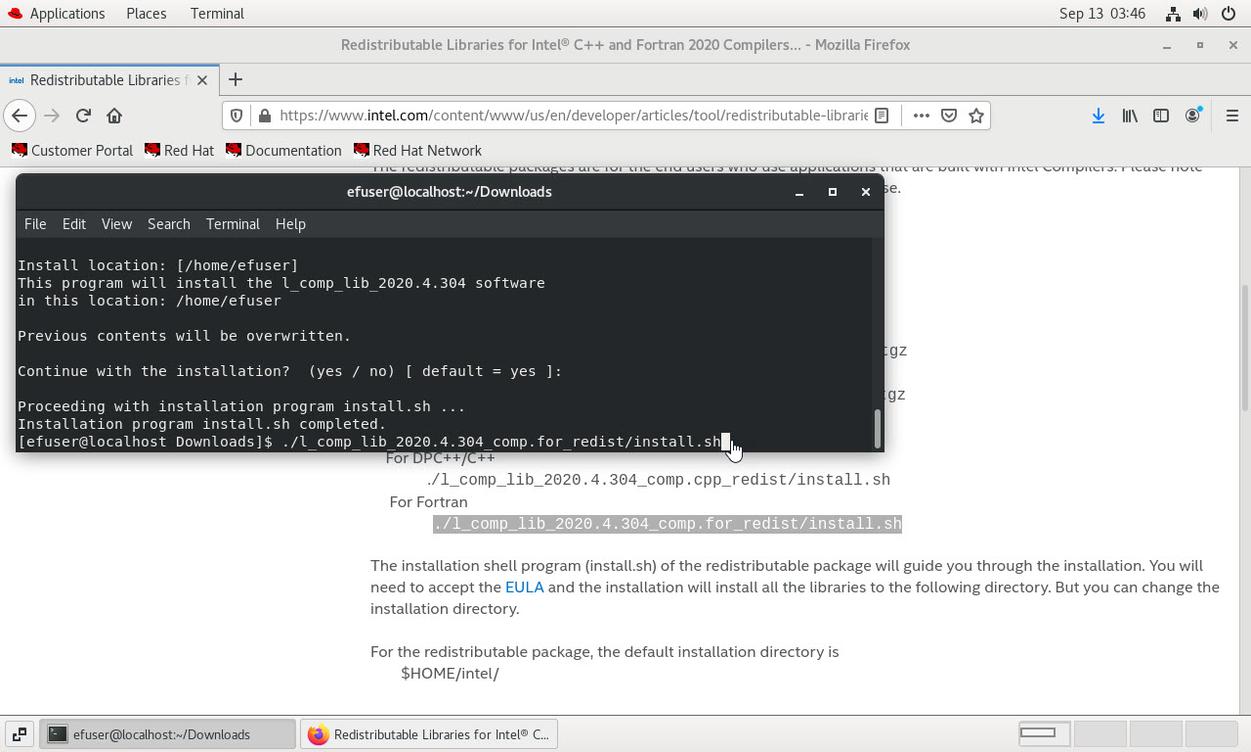Toggle tracking protection shield icon
The height and width of the screenshot is (752, 1251).
click(x=236, y=116)
